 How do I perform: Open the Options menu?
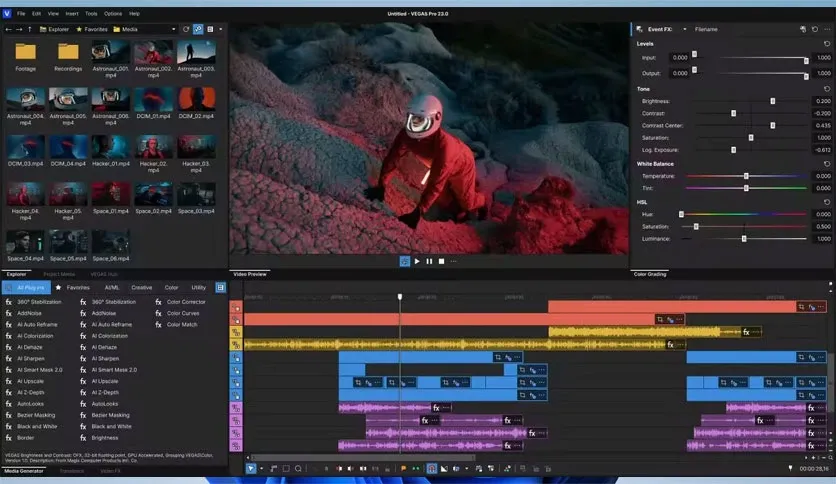112,13
